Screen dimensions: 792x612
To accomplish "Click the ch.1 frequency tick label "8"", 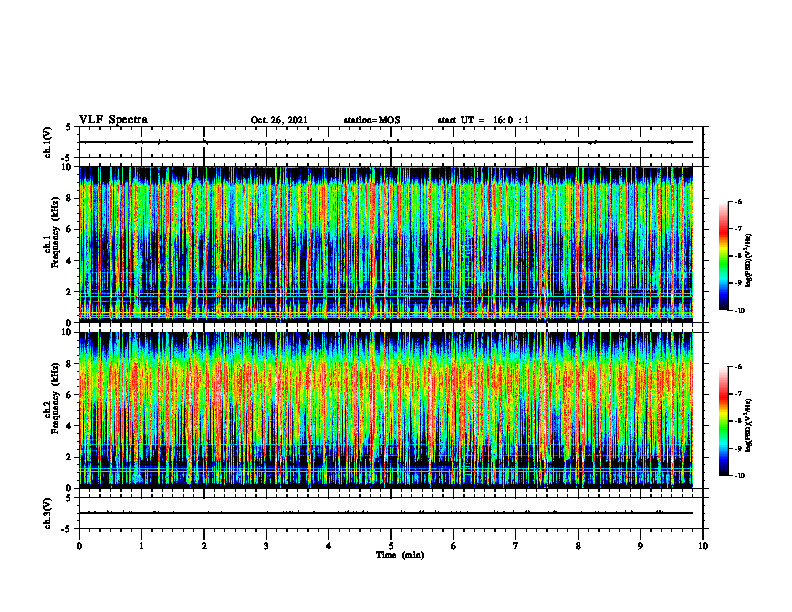I will [x=69, y=198].
